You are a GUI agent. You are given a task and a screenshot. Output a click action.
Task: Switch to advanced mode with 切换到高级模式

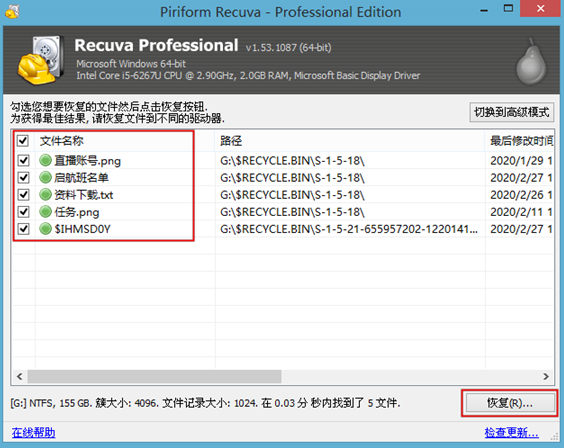point(511,112)
